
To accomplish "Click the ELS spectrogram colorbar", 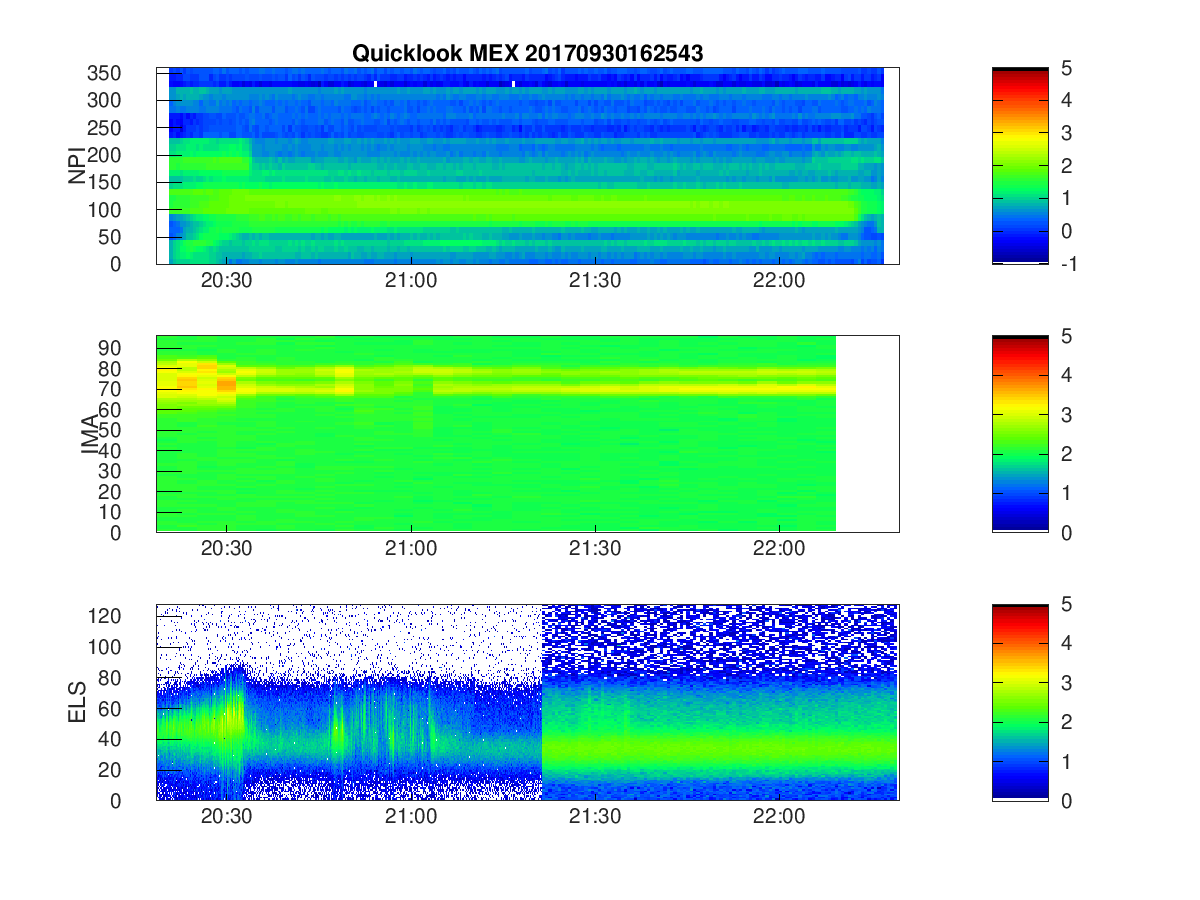I will click(x=1020, y=702).
